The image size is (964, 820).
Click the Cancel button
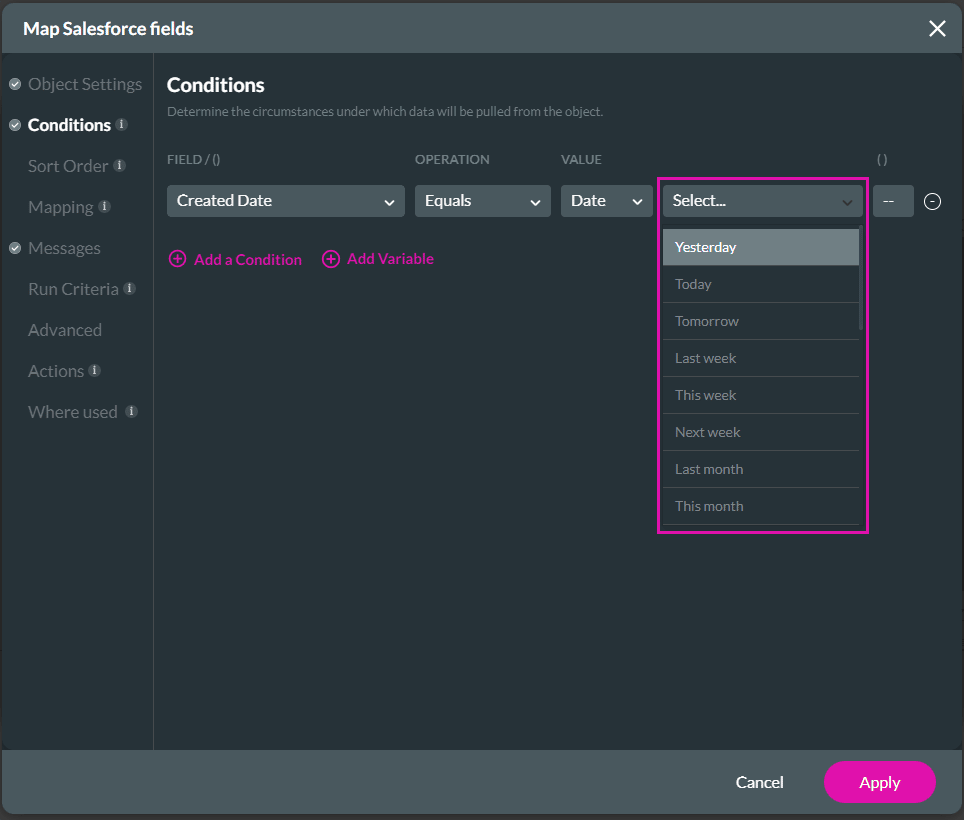pyautogui.click(x=759, y=782)
